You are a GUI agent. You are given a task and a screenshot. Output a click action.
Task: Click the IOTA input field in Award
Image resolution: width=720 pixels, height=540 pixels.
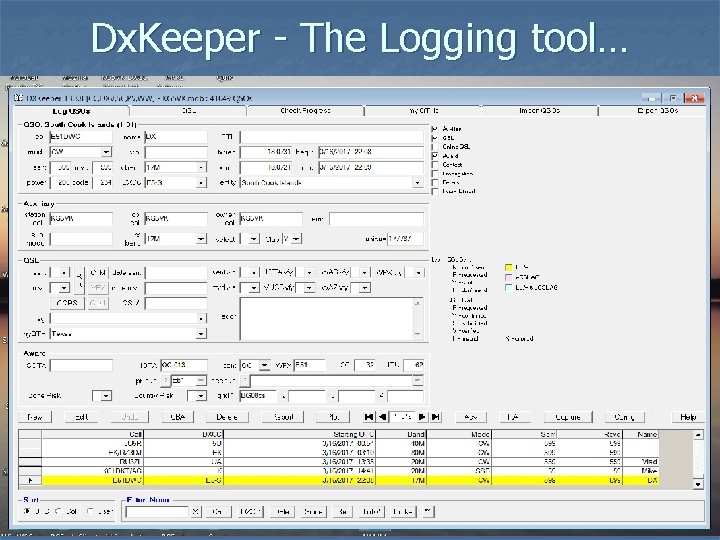tap(184, 366)
